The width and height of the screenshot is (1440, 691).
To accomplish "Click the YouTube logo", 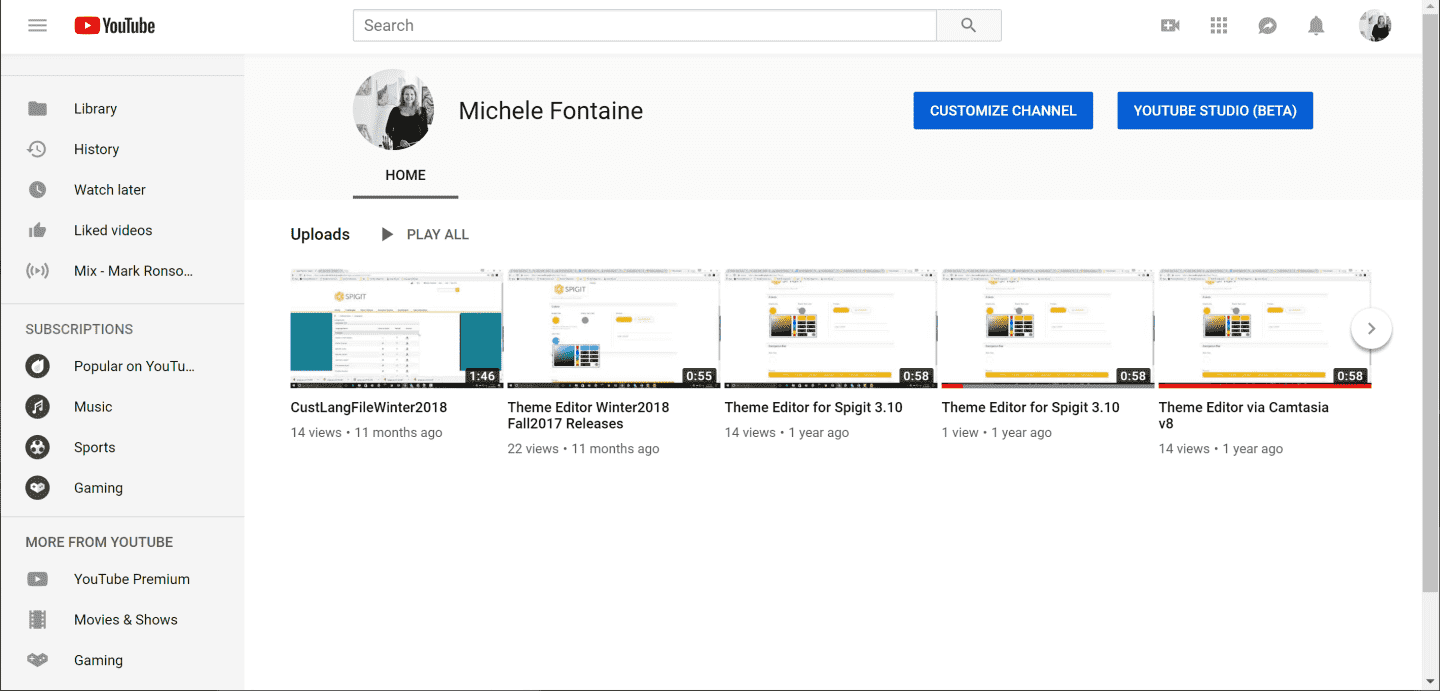I will [115, 26].
